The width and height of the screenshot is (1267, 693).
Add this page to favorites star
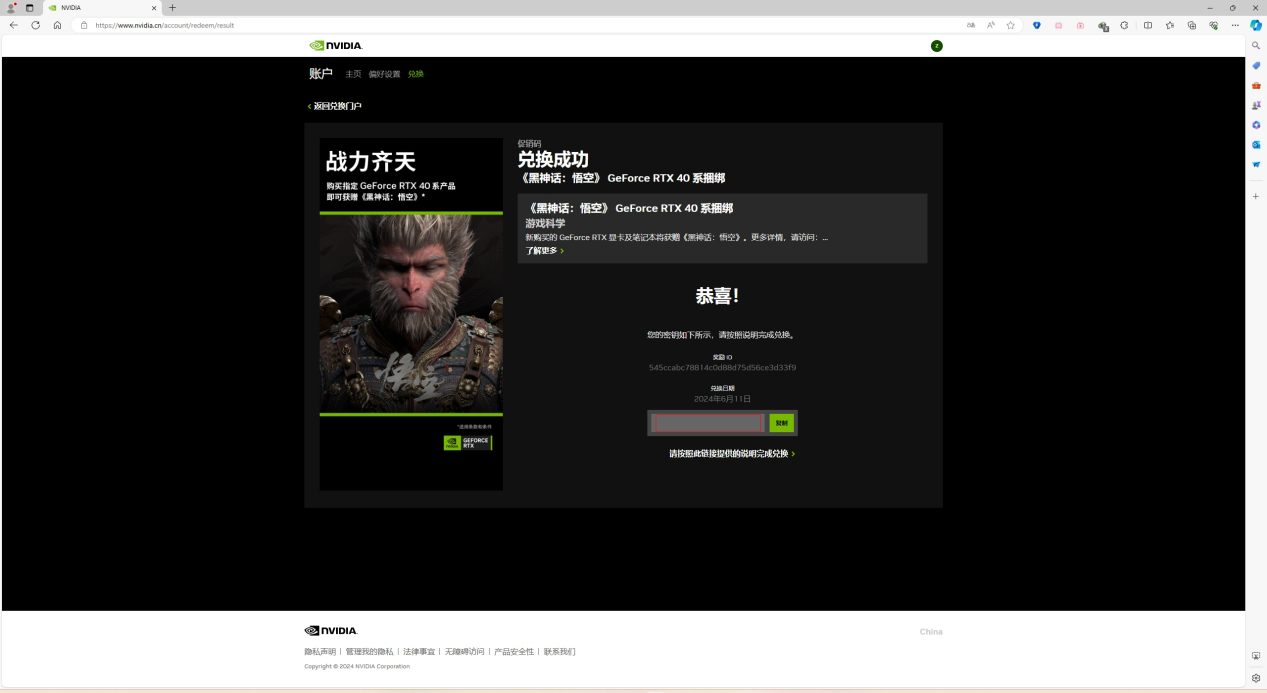tap(1010, 25)
